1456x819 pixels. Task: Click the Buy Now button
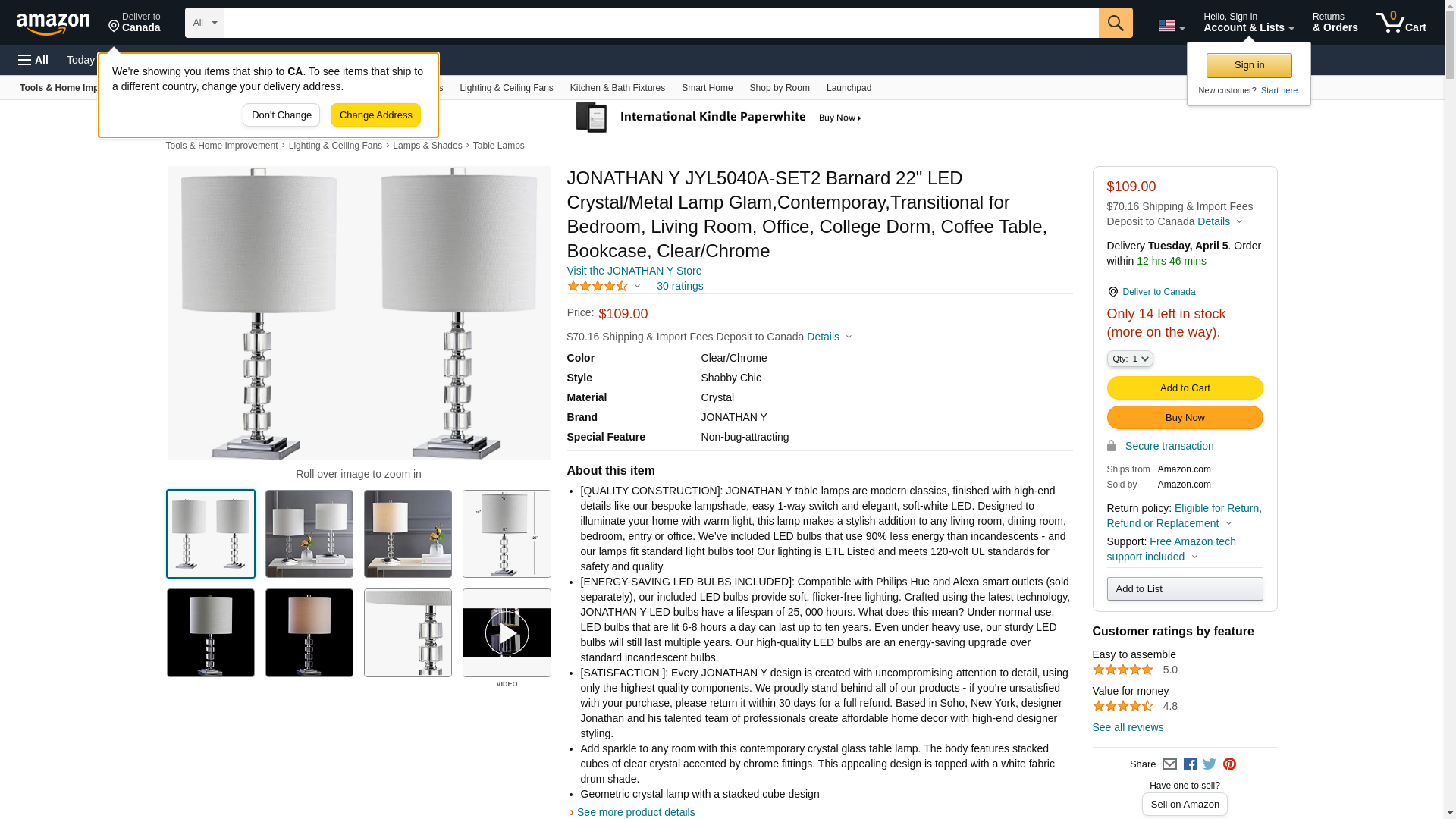click(1185, 418)
